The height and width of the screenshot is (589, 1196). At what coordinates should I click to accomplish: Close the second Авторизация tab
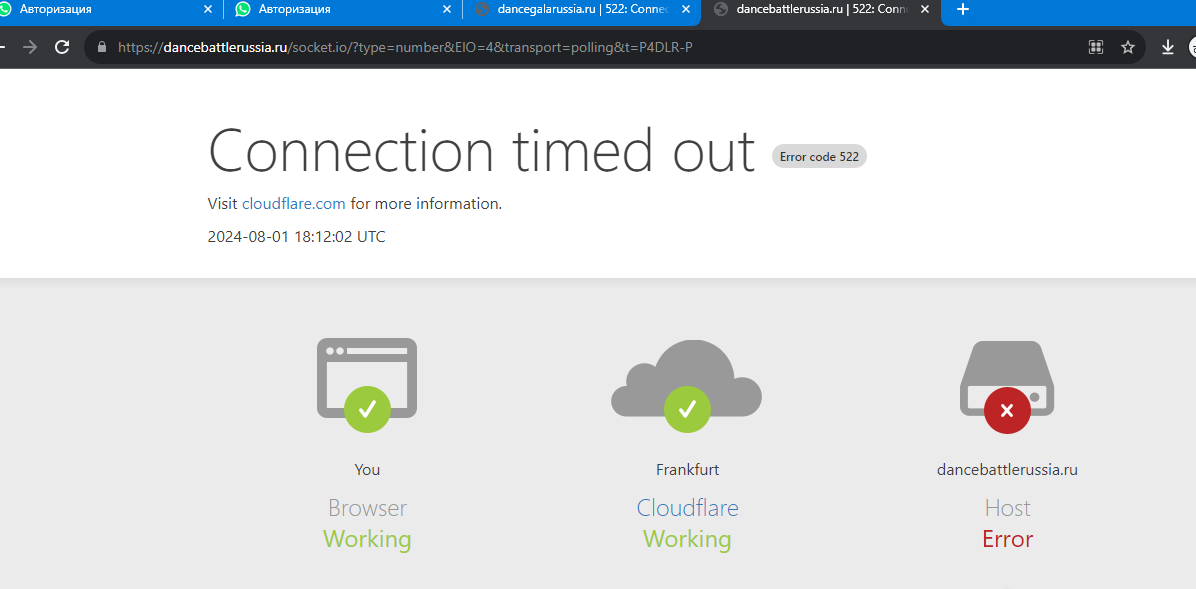(x=447, y=9)
